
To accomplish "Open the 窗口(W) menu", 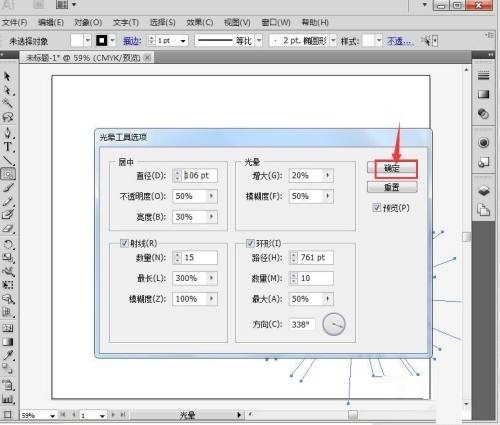I will coord(276,22).
